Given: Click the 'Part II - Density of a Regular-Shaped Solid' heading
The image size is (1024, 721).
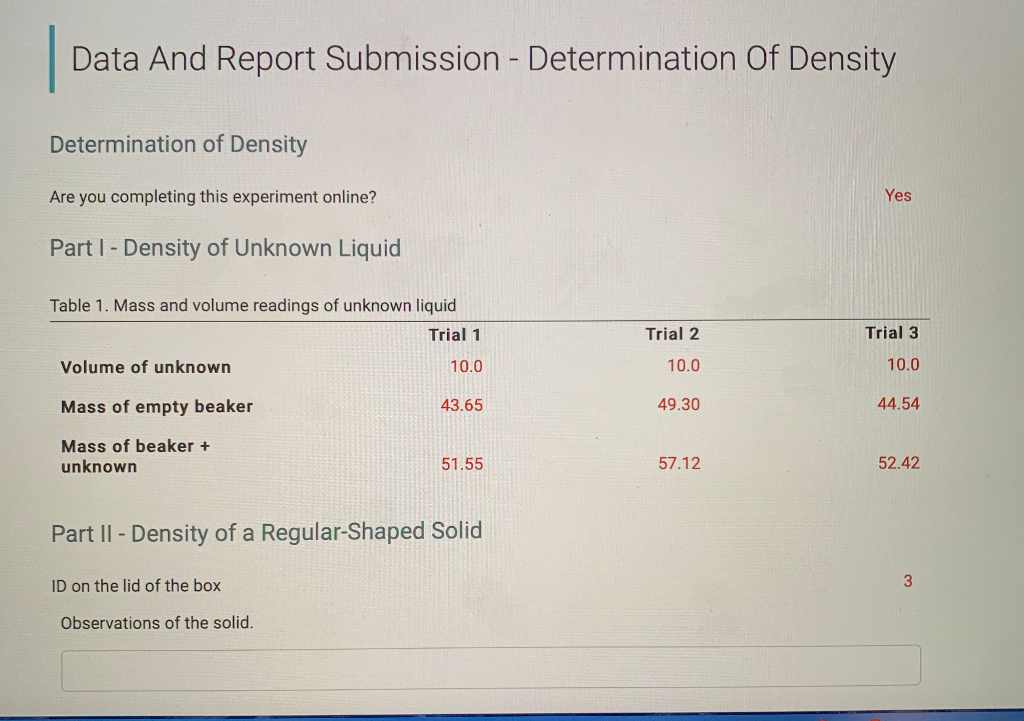Looking at the screenshot, I should 267,532.
